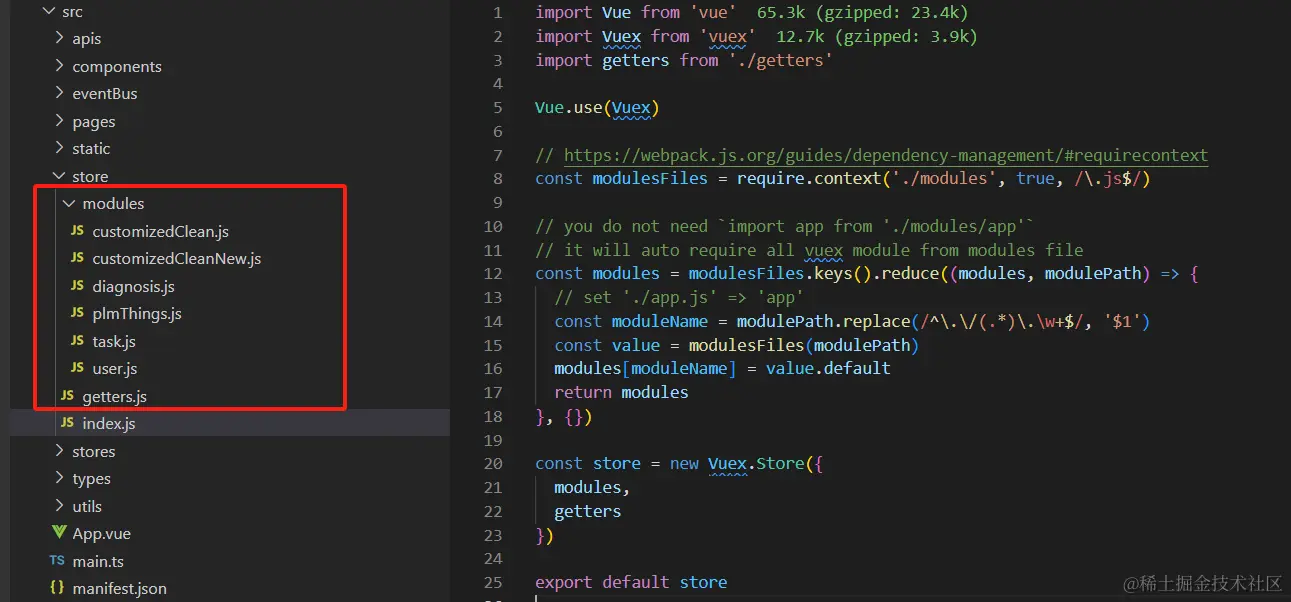Open diagnosis.js in explorer
Image resolution: width=1291 pixels, height=602 pixels.
(x=134, y=287)
